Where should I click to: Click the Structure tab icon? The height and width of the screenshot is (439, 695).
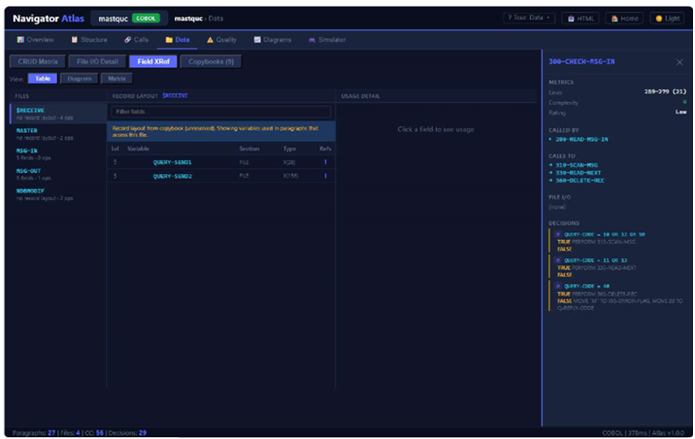[74, 39]
